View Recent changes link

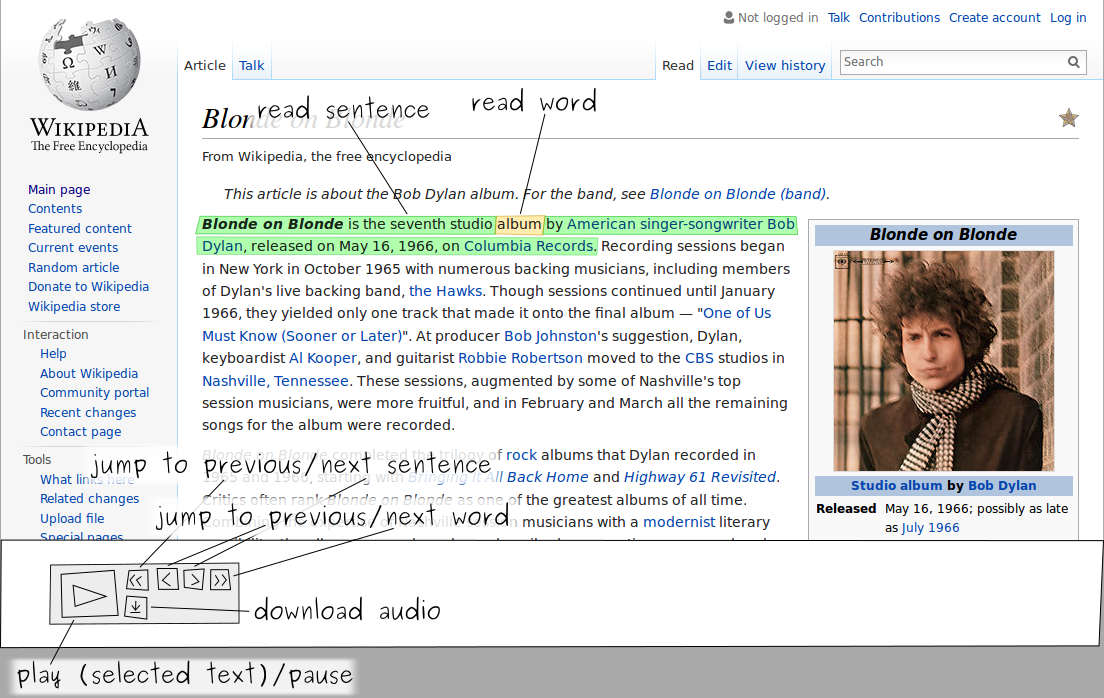[88, 412]
